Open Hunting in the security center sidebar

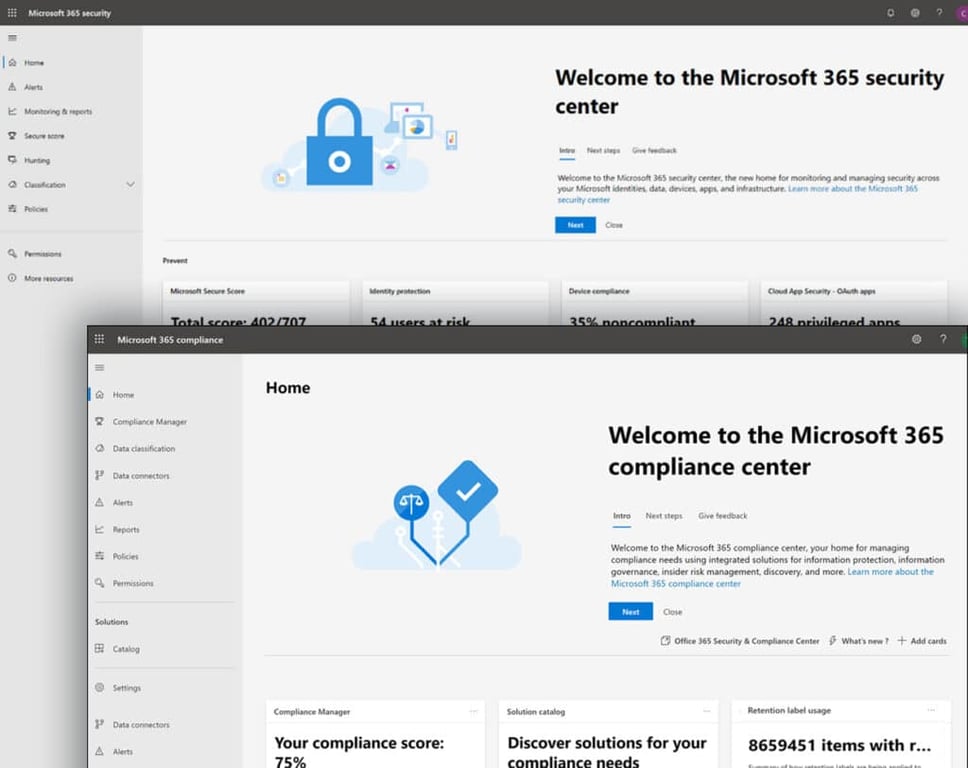pos(38,160)
